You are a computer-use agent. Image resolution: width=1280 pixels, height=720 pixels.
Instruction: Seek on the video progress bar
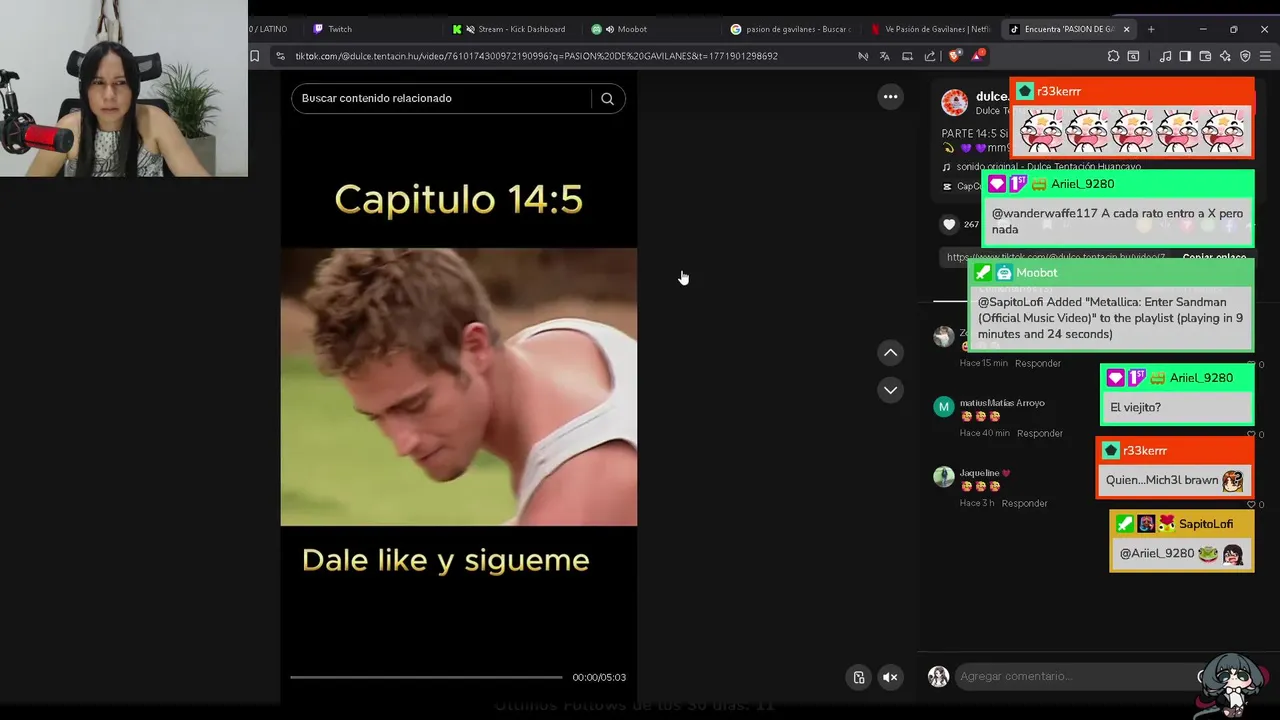tap(426, 677)
